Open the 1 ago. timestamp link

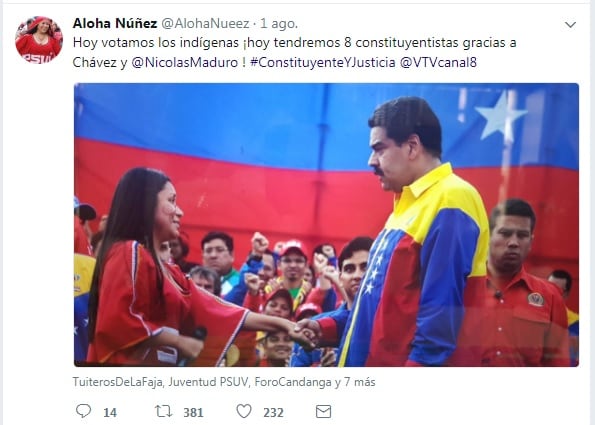279,24
